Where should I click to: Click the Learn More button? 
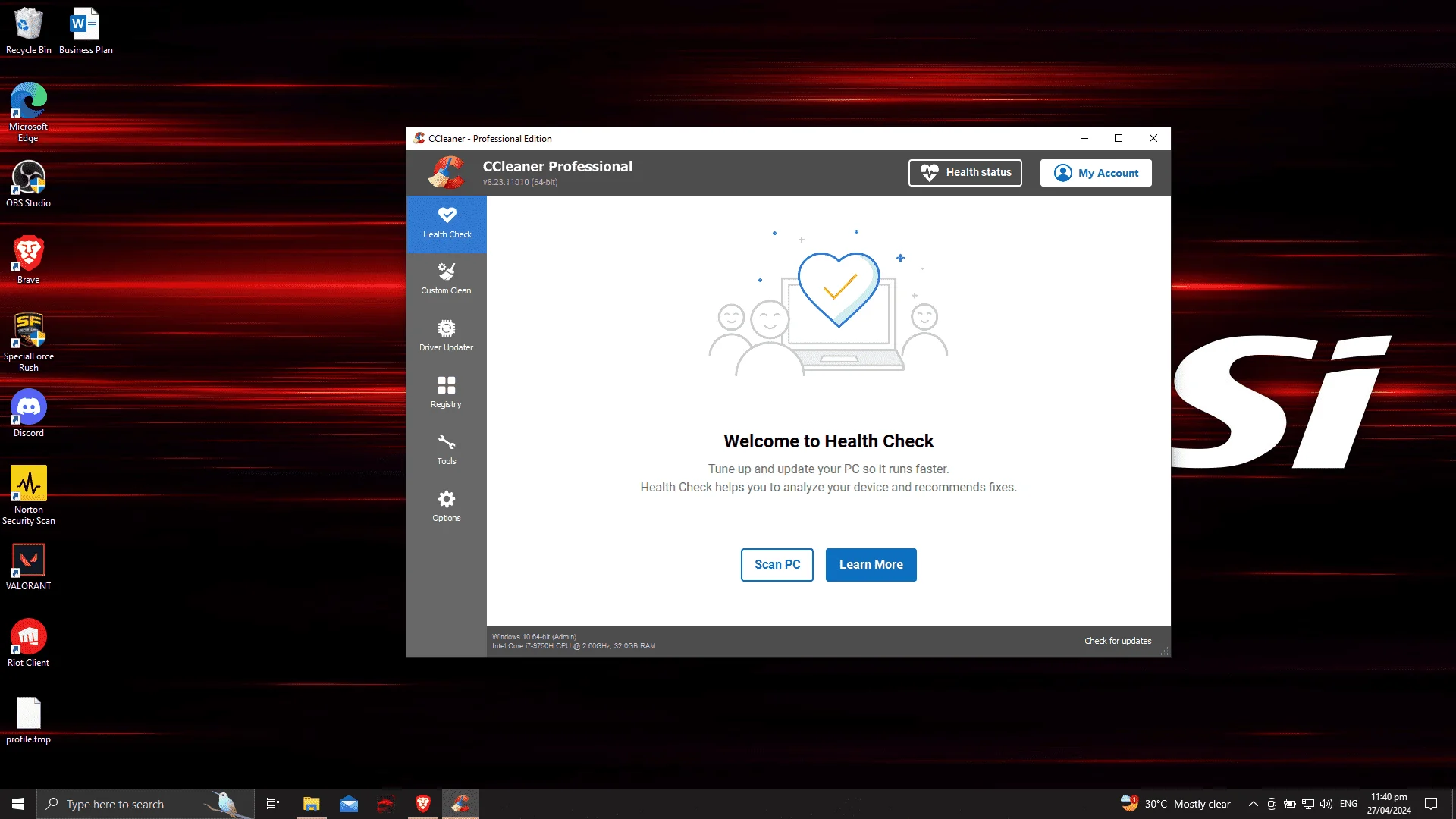pos(871,565)
